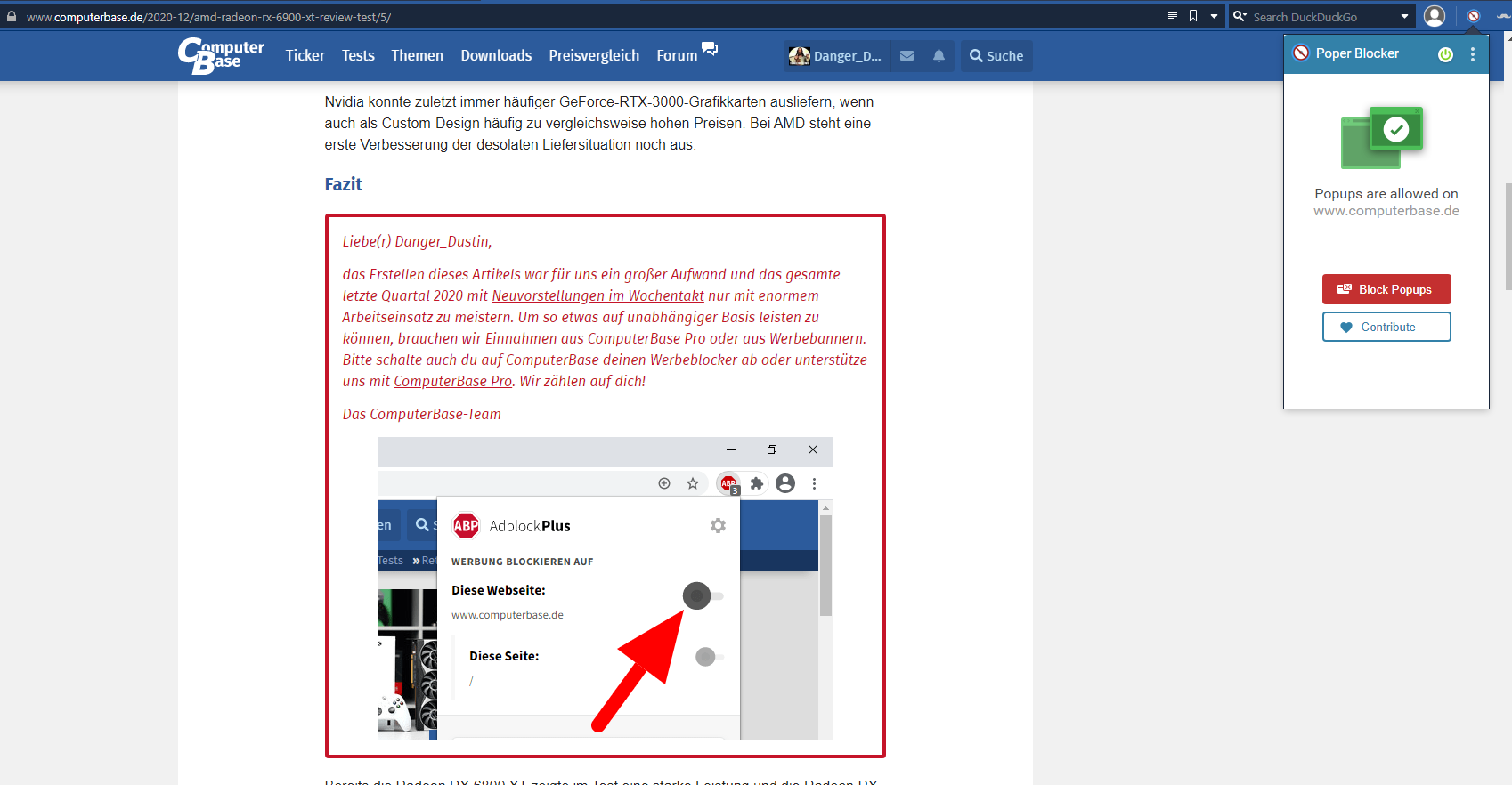Go to ComputerBase home via logo
The image size is (1512, 785).
coord(221,55)
